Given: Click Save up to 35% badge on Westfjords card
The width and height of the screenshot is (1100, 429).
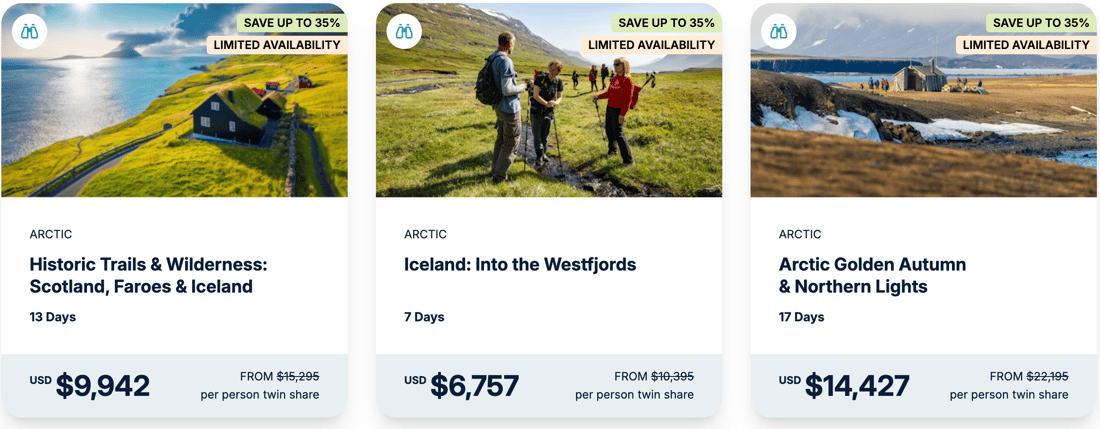Looking at the screenshot, I should [x=666, y=23].
